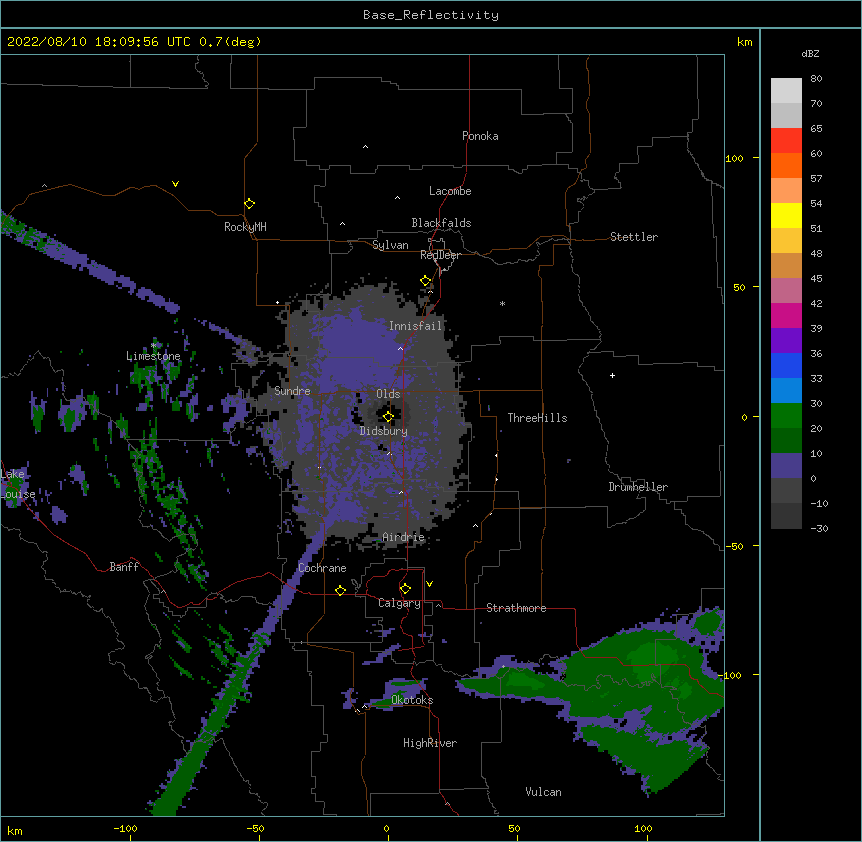This screenshot has width=862, height=842.
Task: Click the RockyMH town label
Action: pyautogui.click(x=245, y=227)
